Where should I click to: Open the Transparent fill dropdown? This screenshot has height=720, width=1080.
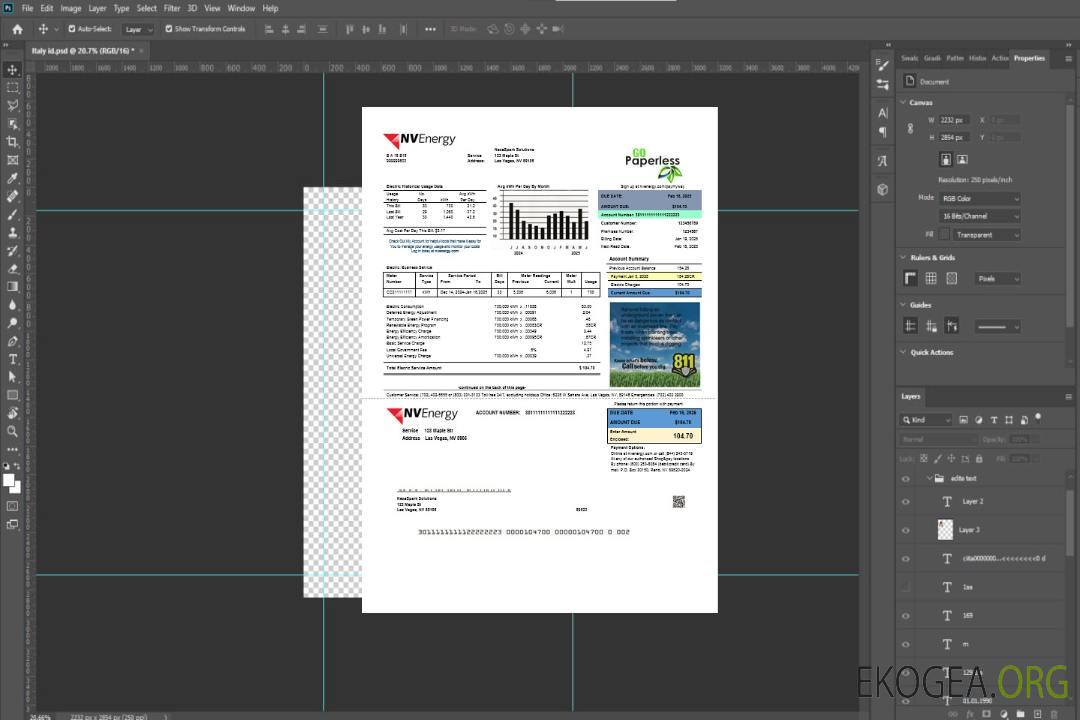[986, 235]
